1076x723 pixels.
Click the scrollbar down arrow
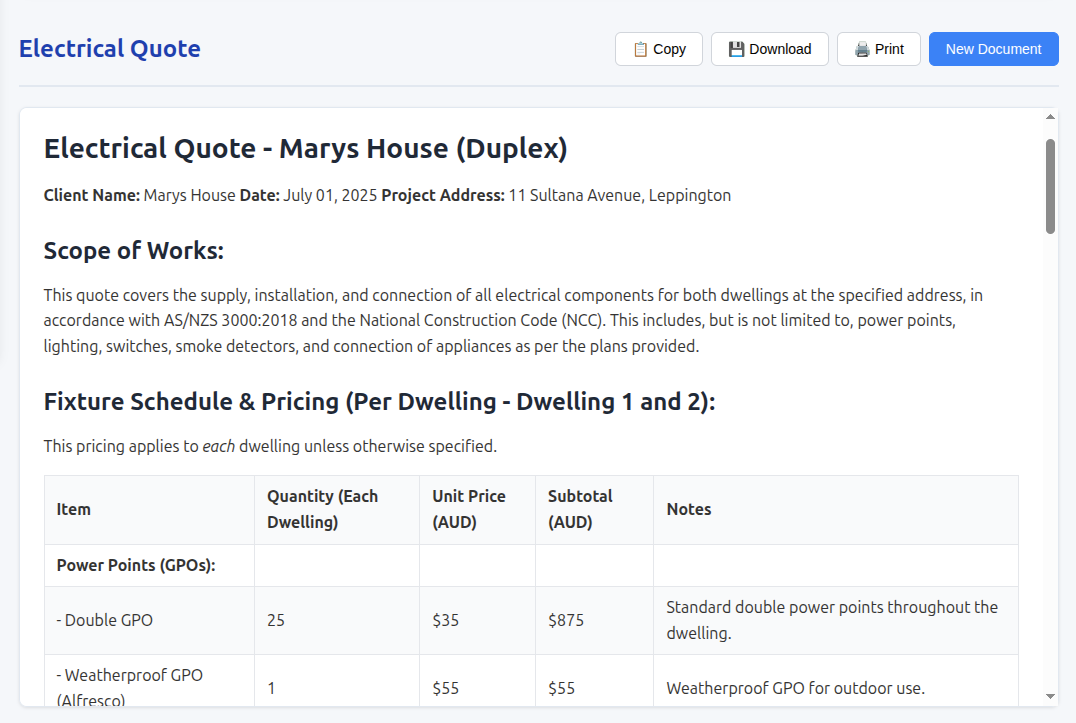click(x=1050, y=696)
